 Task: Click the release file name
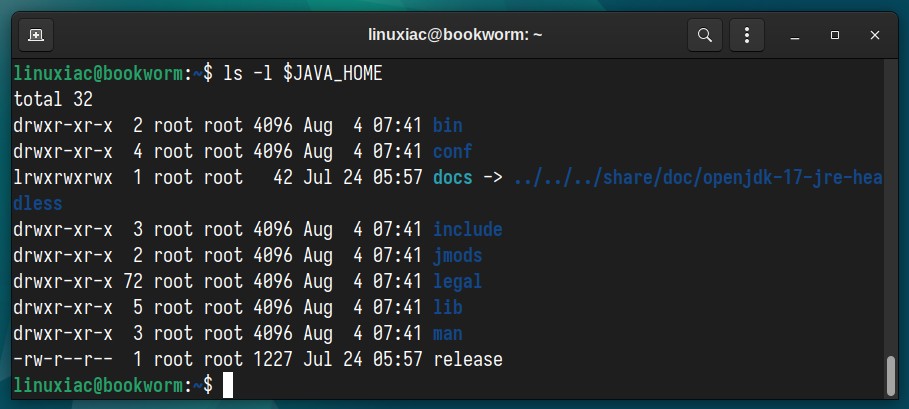coord(468,359)
